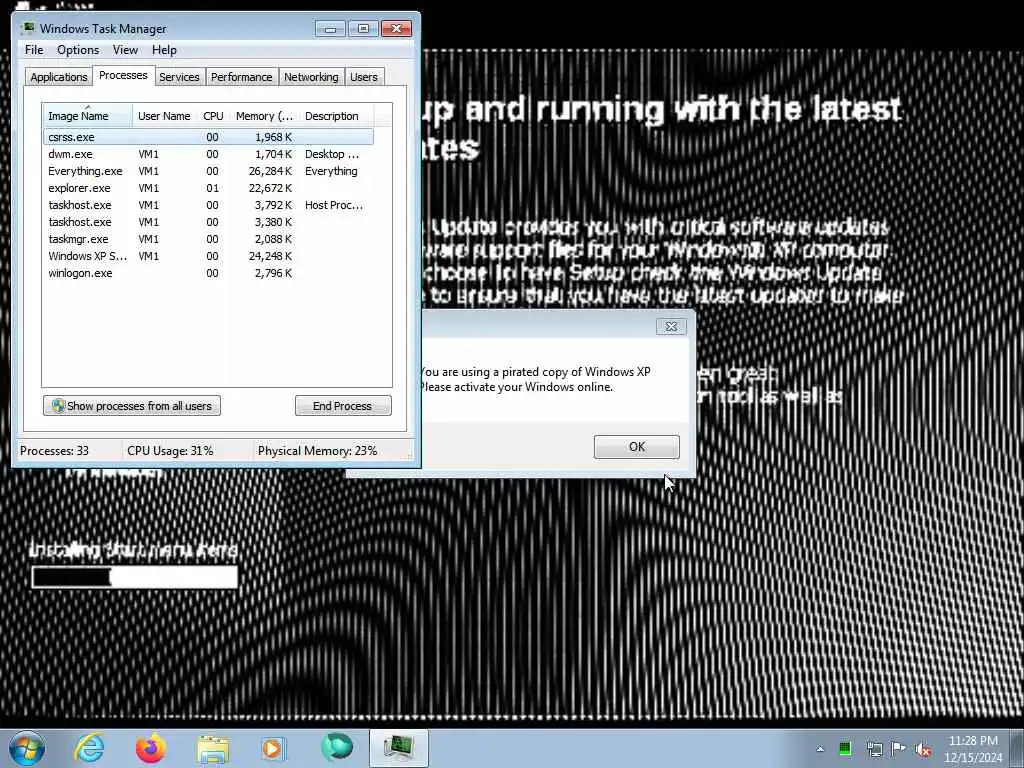Click the Physical Memory: 23% status entry
This screenshot has height=768, width=1024.
coord(317,451)
